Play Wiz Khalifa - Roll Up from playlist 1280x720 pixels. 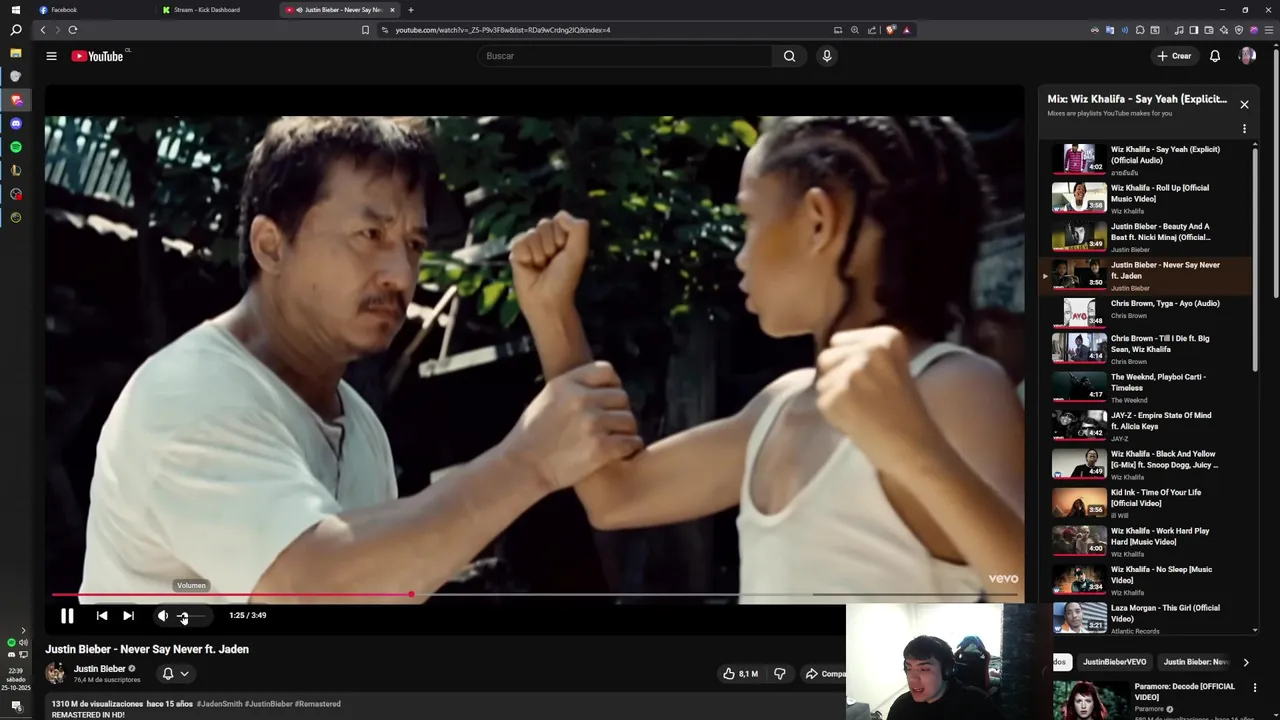coord(1145,198)
